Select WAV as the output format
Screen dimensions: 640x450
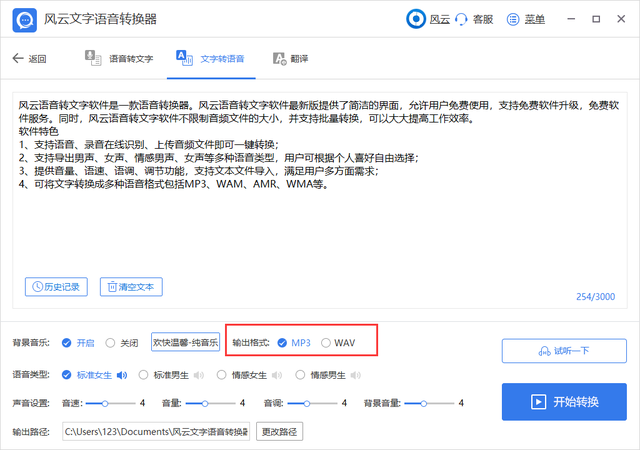point(326,343)
